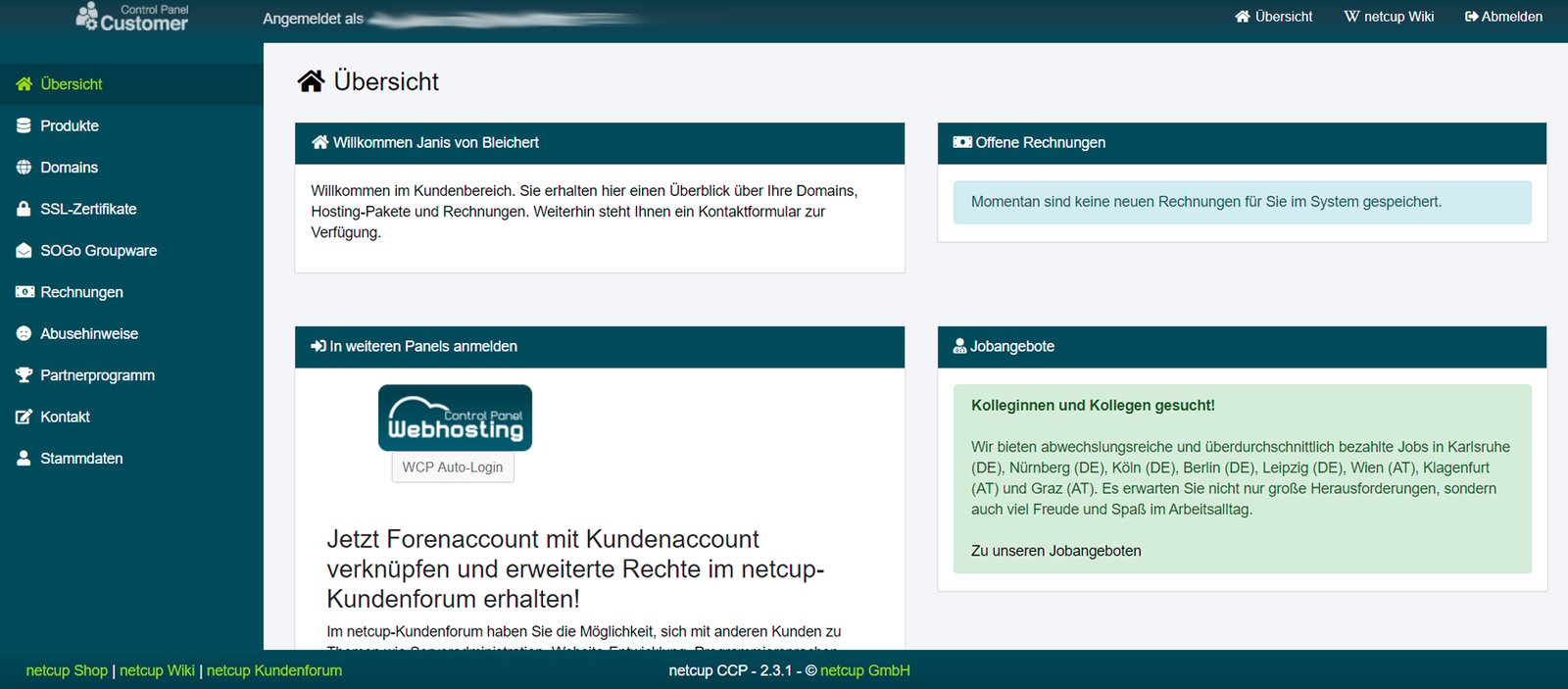Click the Partnerprogramm trophy icon
The height and width of the screenshot is (689, 1568).
pyautogui.click(x=24, y=375)
